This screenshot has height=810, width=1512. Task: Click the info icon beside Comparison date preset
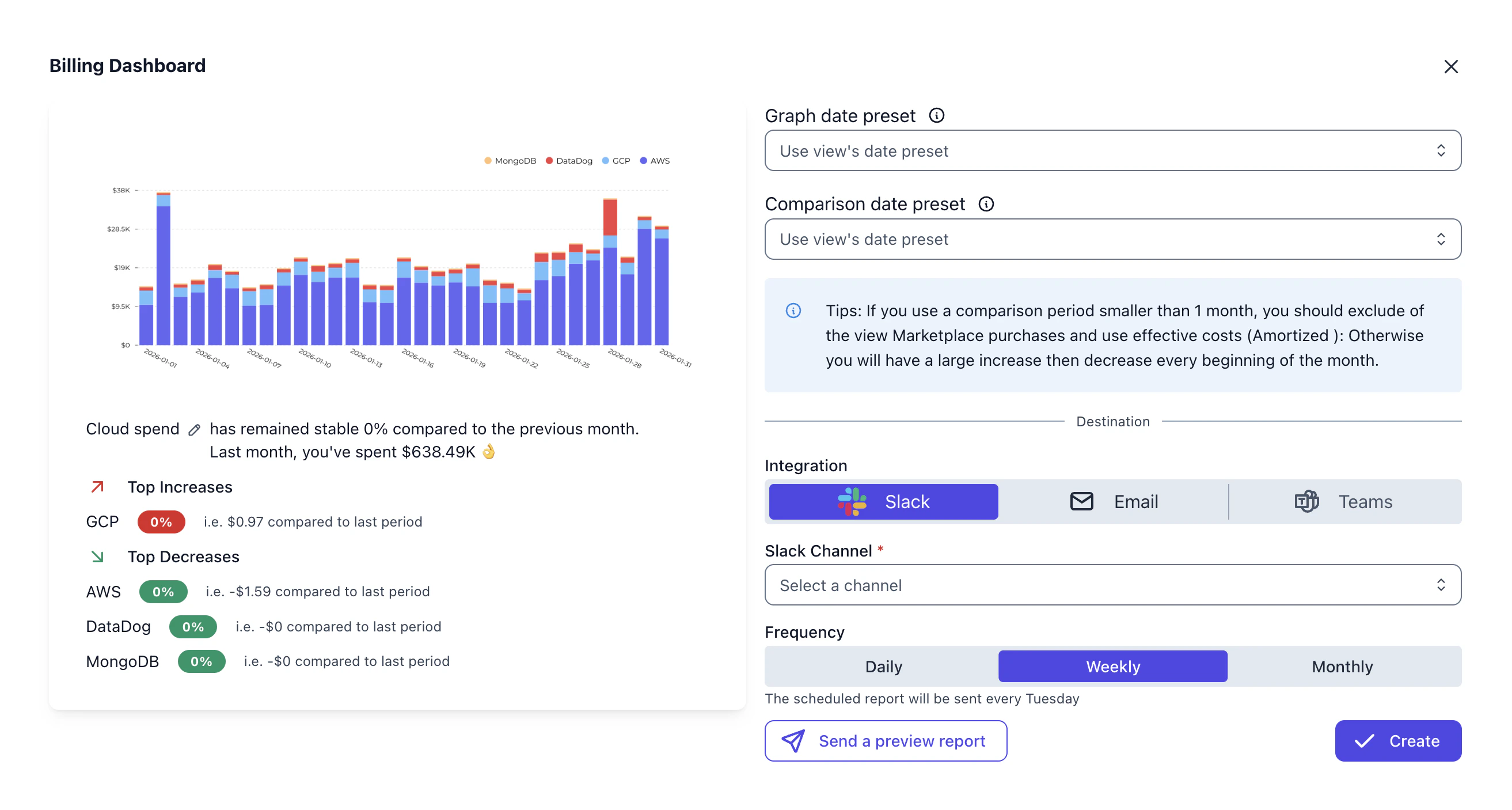(987, 204)
